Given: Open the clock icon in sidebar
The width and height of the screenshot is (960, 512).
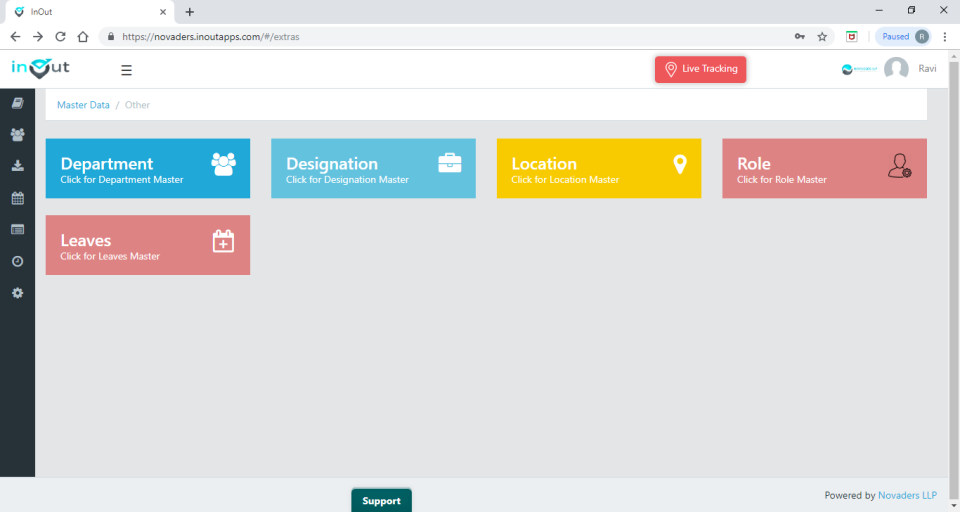Looking at the screenshot, I should click(x=17, y=262).
